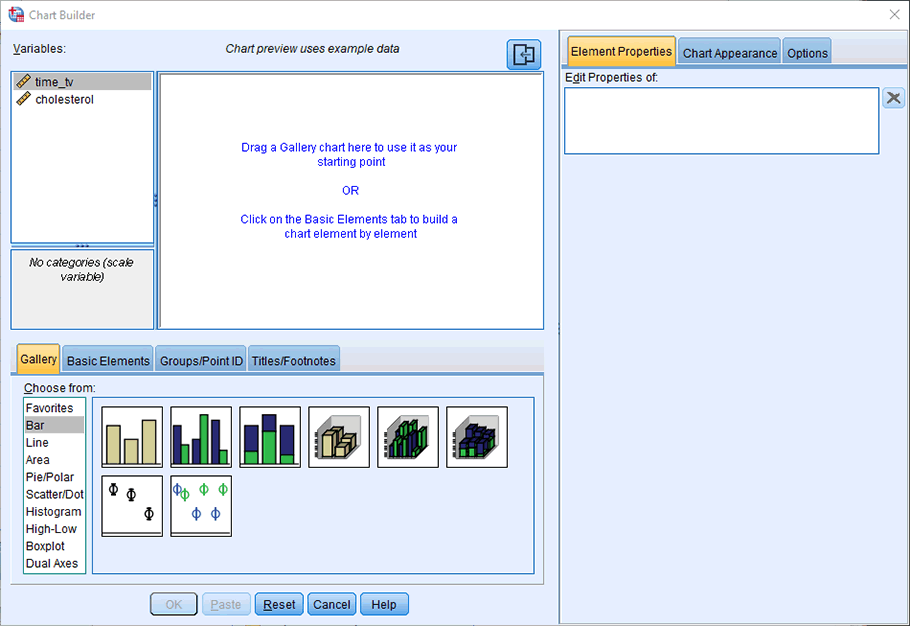Choose the 3-D simple bar chart icon
The height and width of the screenshot is (626, 910).
pos(338,437)
